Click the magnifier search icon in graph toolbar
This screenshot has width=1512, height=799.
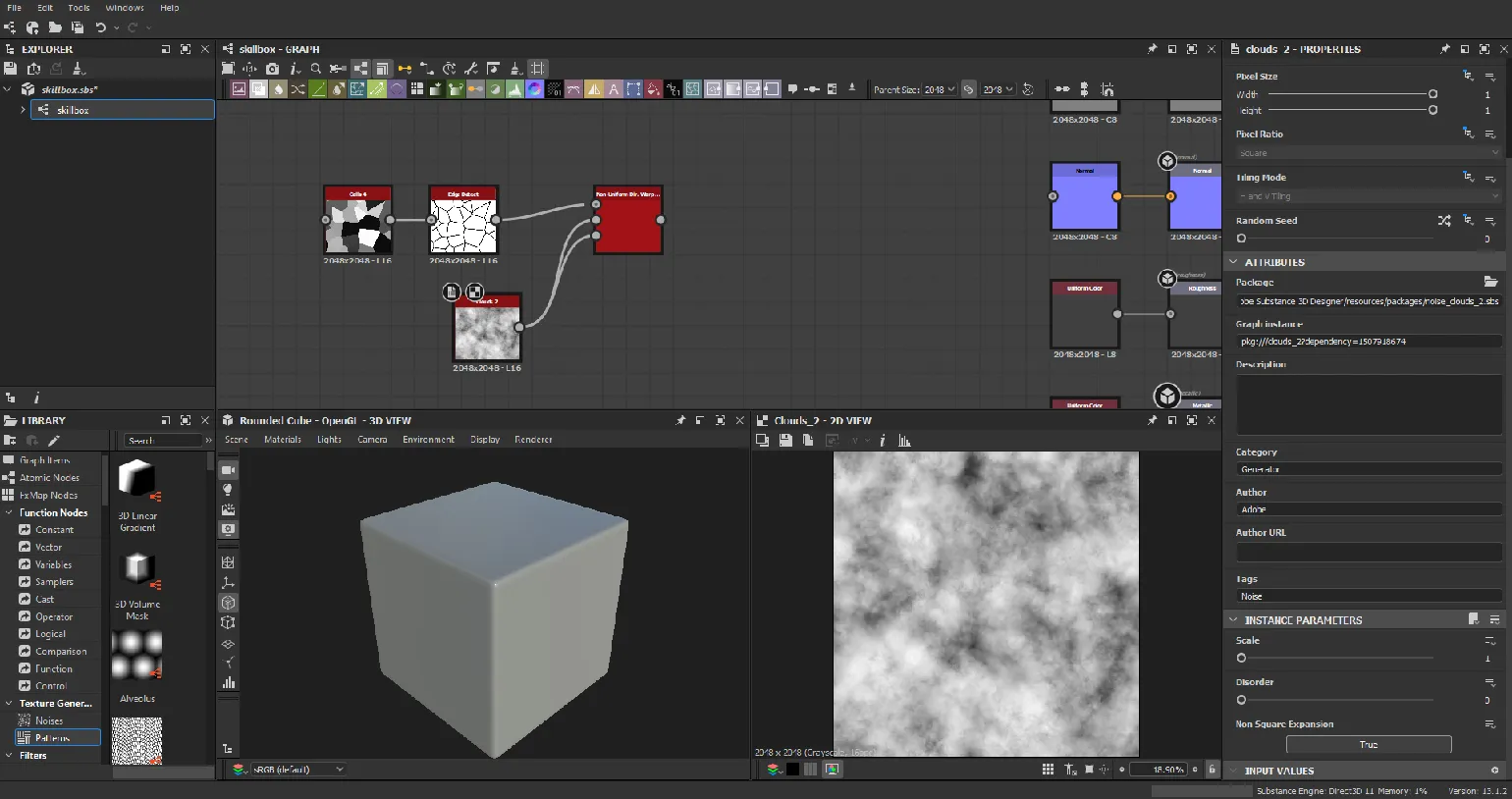[x=316, y=69]
